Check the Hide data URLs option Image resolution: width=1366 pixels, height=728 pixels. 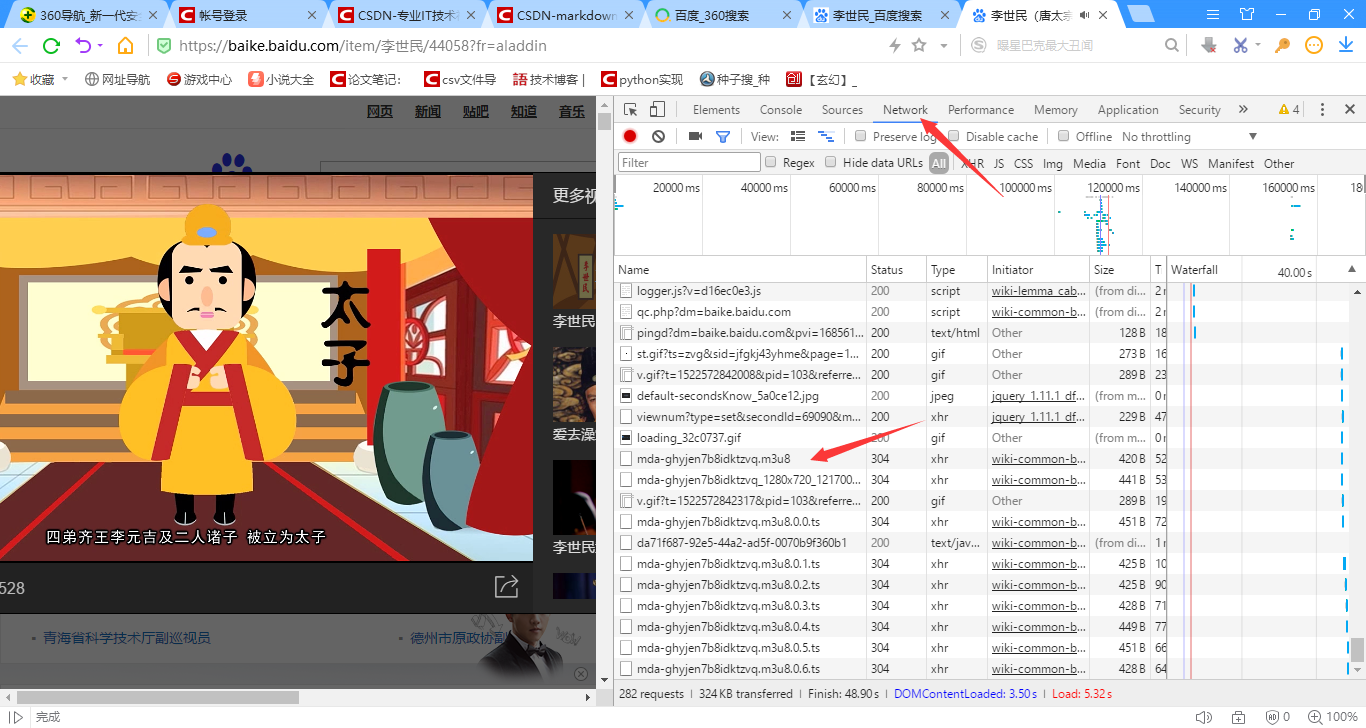click(830, 162)
